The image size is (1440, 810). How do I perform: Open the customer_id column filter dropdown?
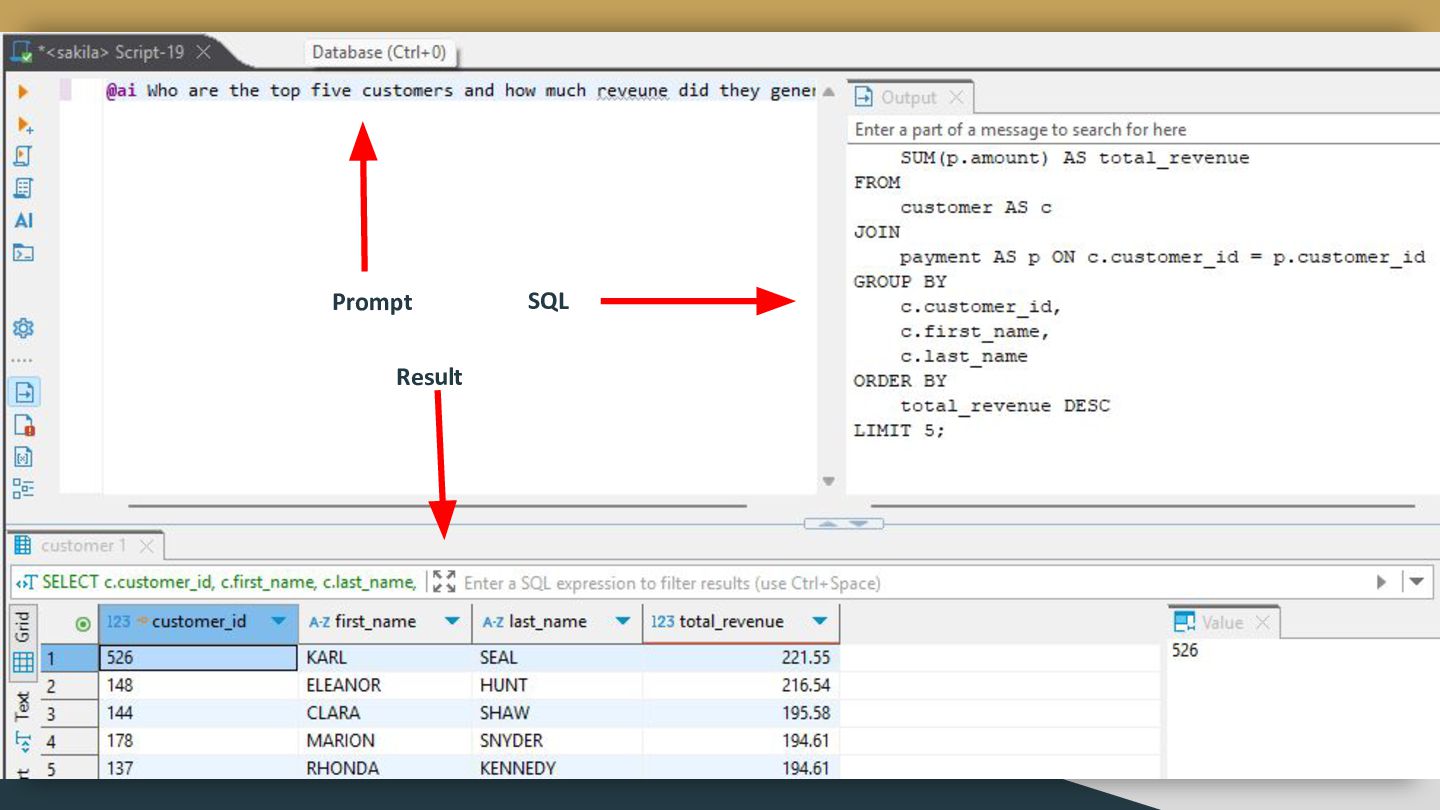tap(279, 622)
